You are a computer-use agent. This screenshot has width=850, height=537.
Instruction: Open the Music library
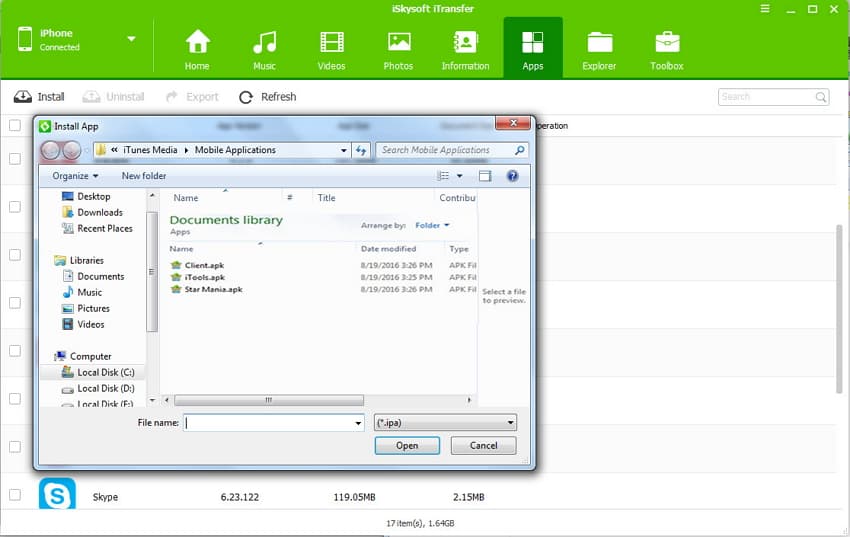coord(82,293)
